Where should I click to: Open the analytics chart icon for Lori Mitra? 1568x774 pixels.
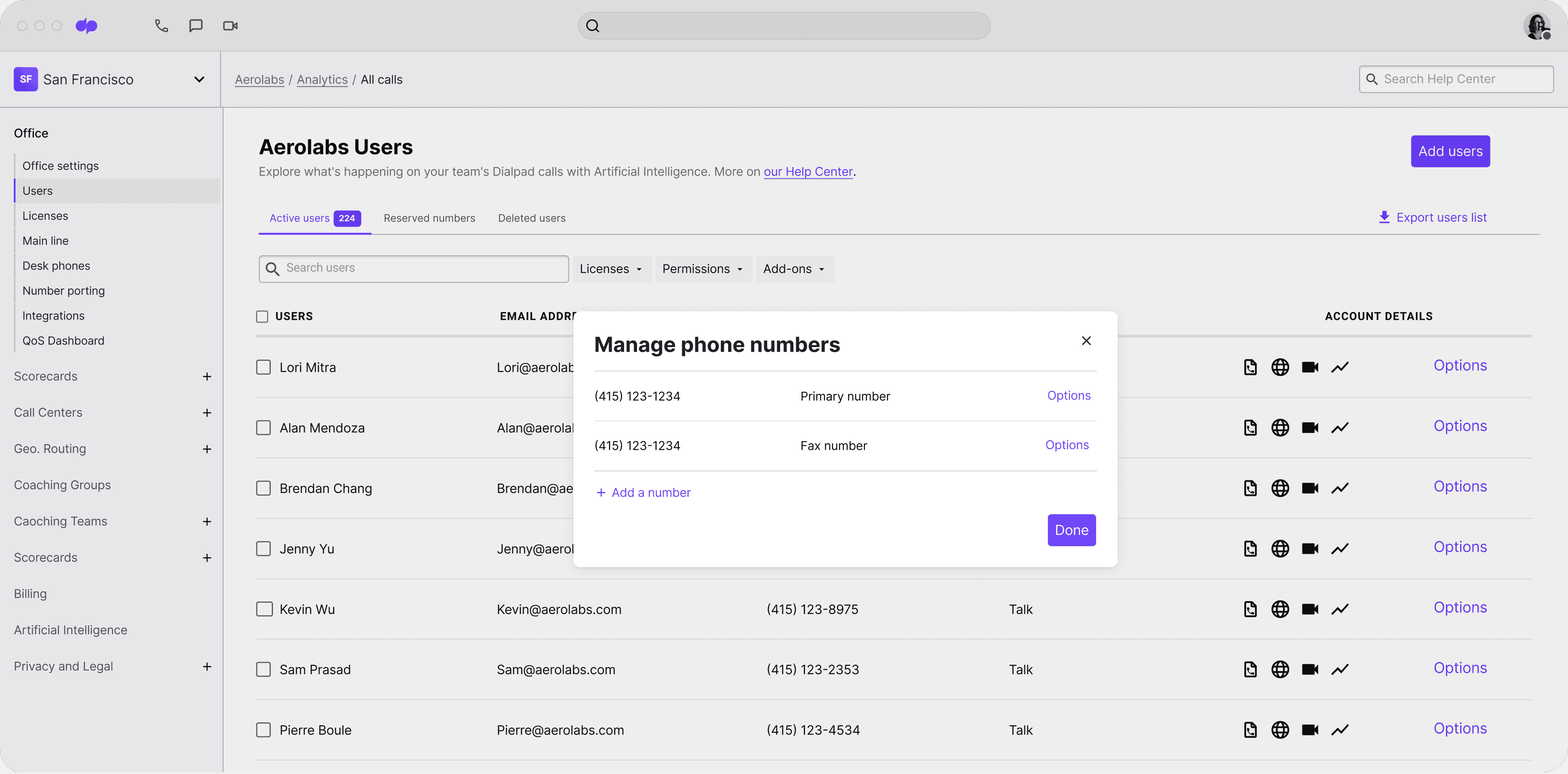1340,367
